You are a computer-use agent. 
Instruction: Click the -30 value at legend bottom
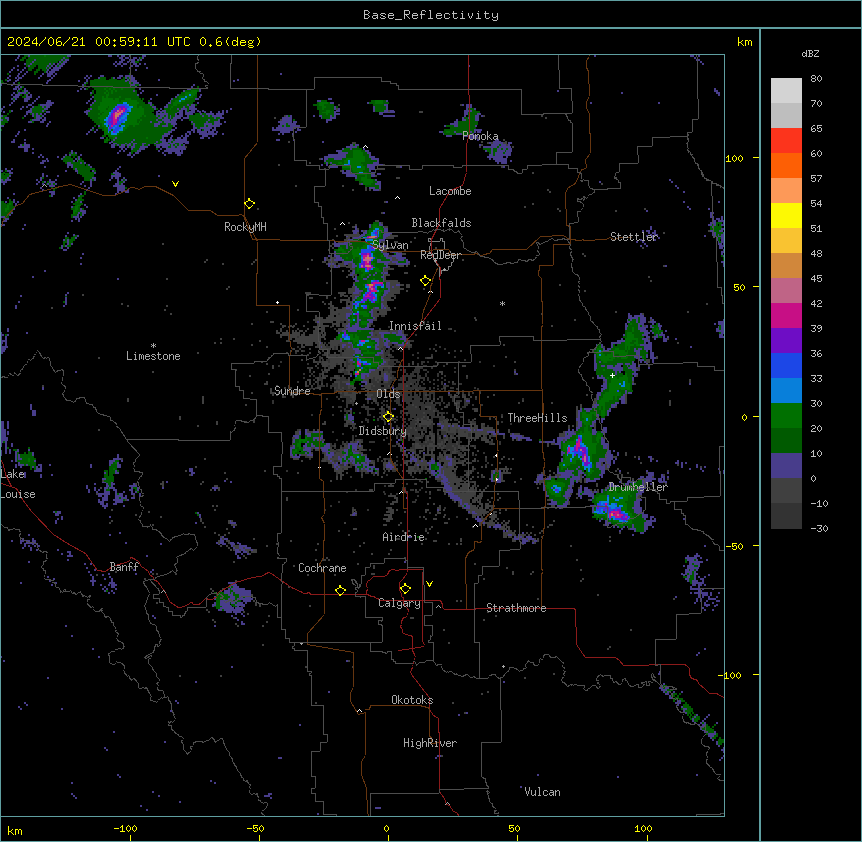(x=819, y=528)
